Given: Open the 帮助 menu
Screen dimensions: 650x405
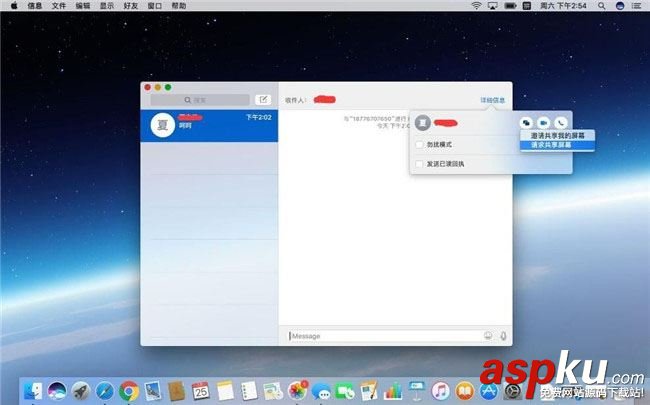Looking at the screenshot, I should [179, 6].
